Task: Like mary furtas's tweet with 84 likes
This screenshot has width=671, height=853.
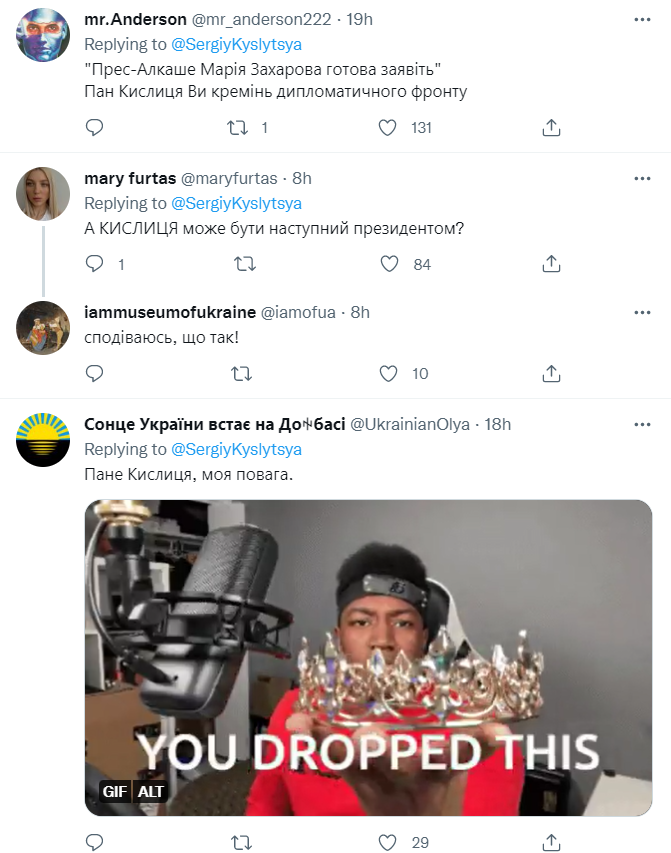Action: tap(388, 264)
